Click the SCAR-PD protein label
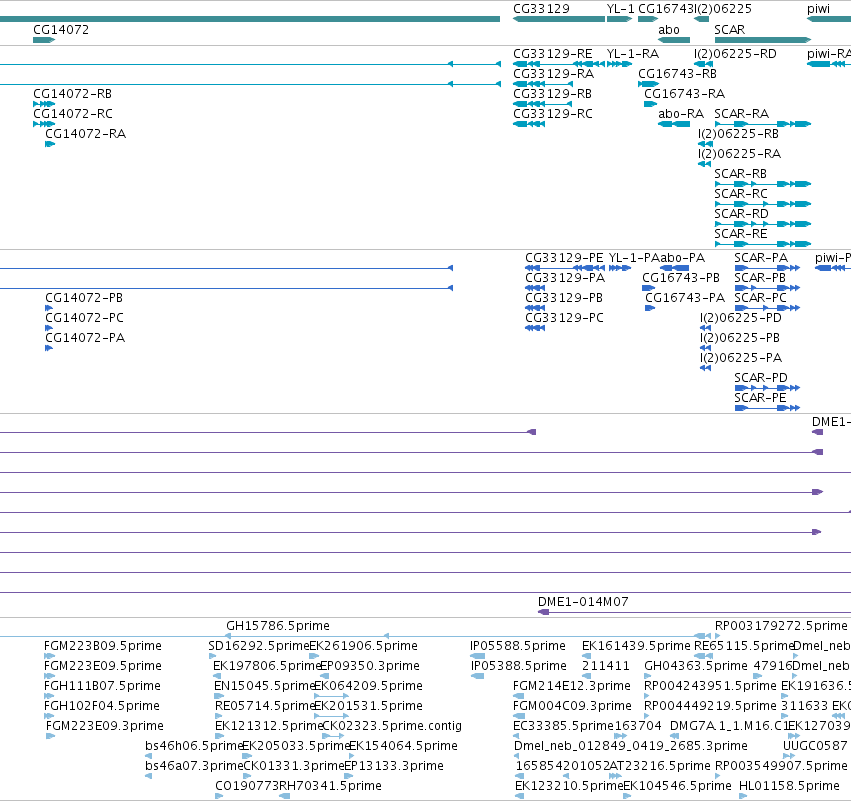851x801 pixels. point(761,378)
